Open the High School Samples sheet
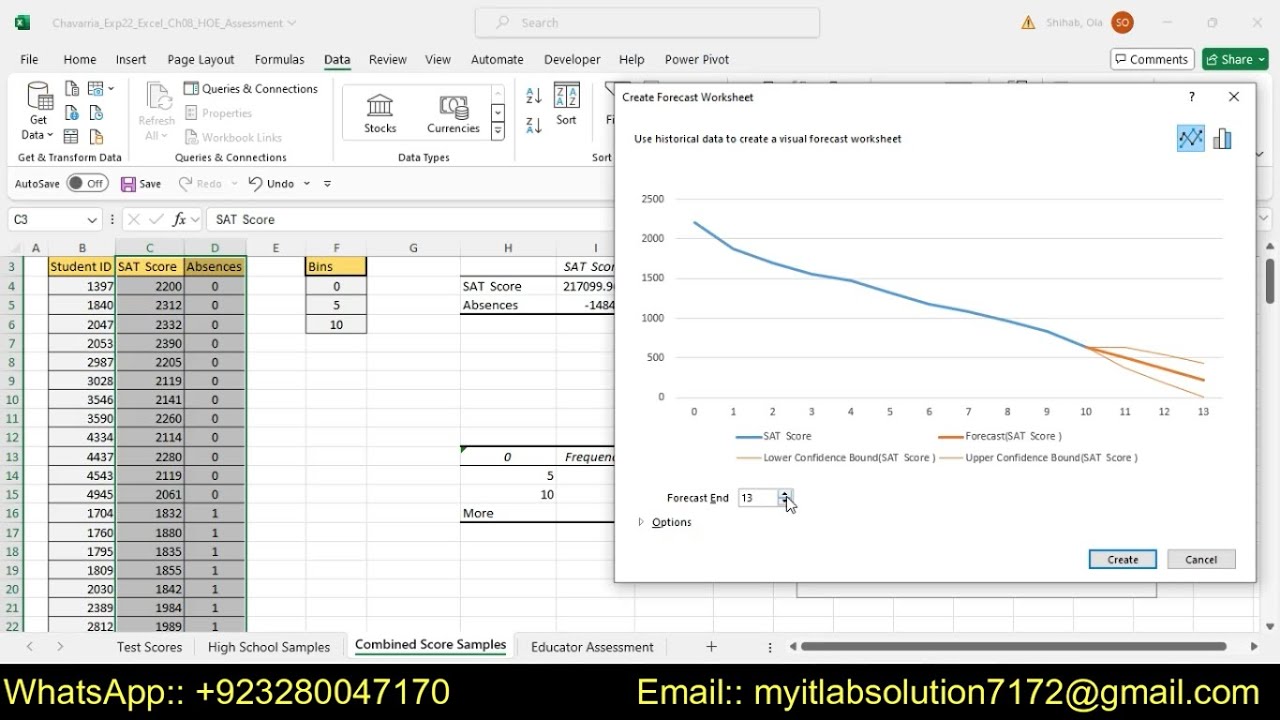 (269, 647)
